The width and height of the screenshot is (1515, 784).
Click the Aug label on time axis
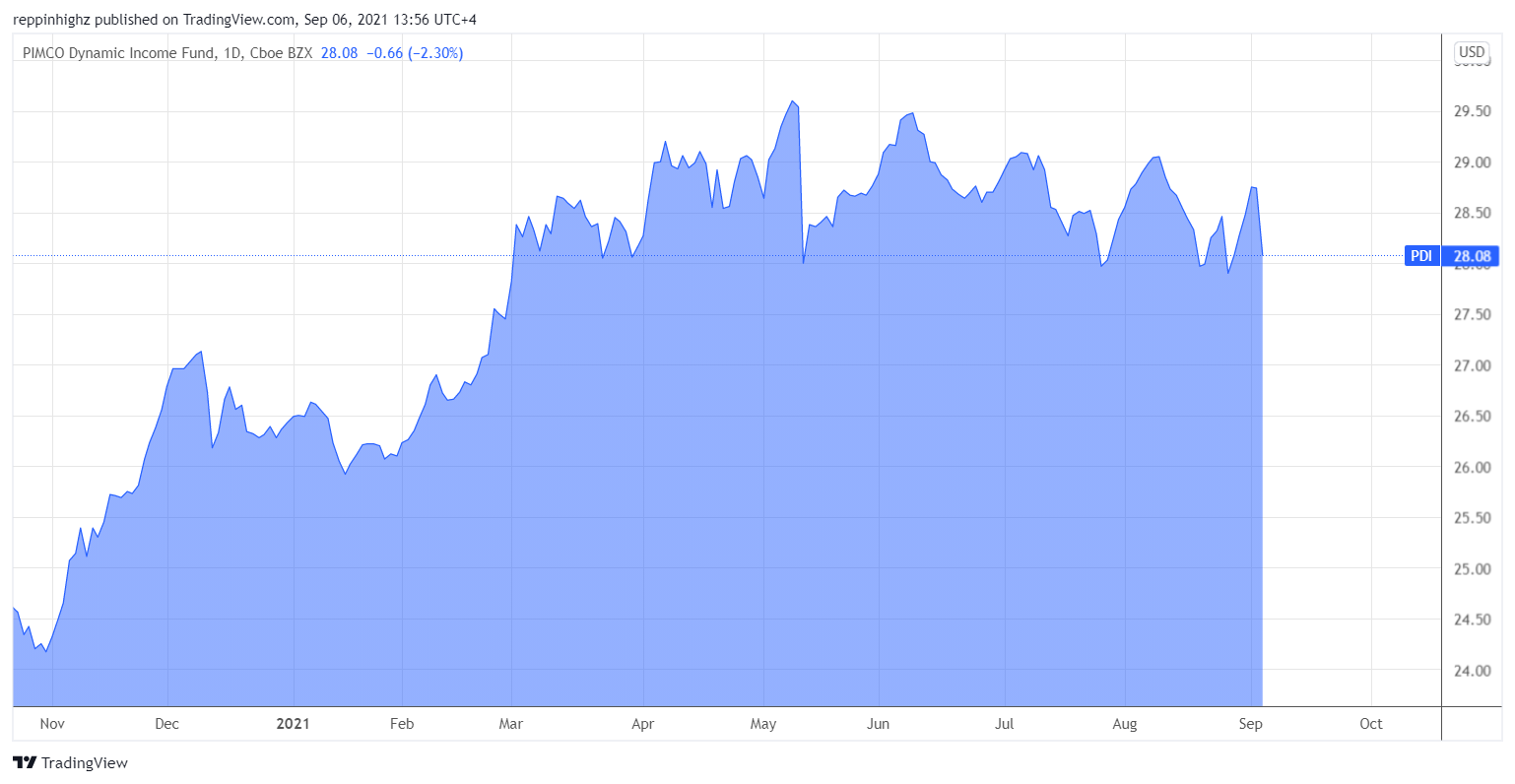(x=1125, y=724)
